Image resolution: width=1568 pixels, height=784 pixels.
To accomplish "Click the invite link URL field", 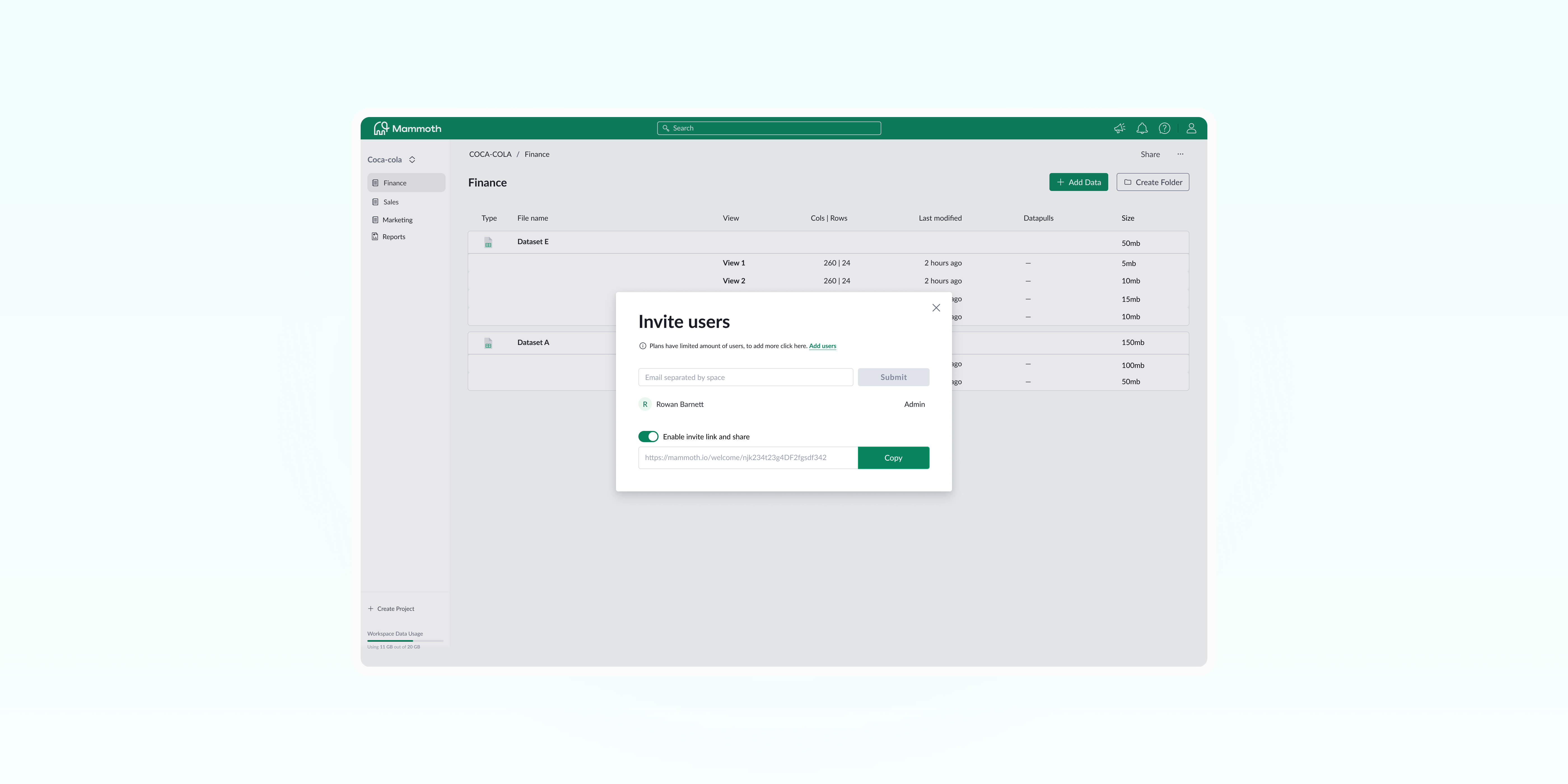I will (748, 458).
